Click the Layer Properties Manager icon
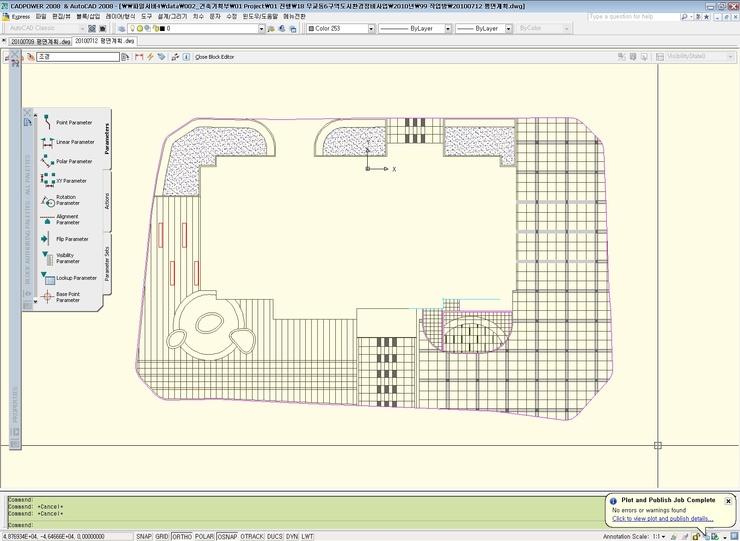The width and height of the screenshot is (740, 541). (122, 29)
